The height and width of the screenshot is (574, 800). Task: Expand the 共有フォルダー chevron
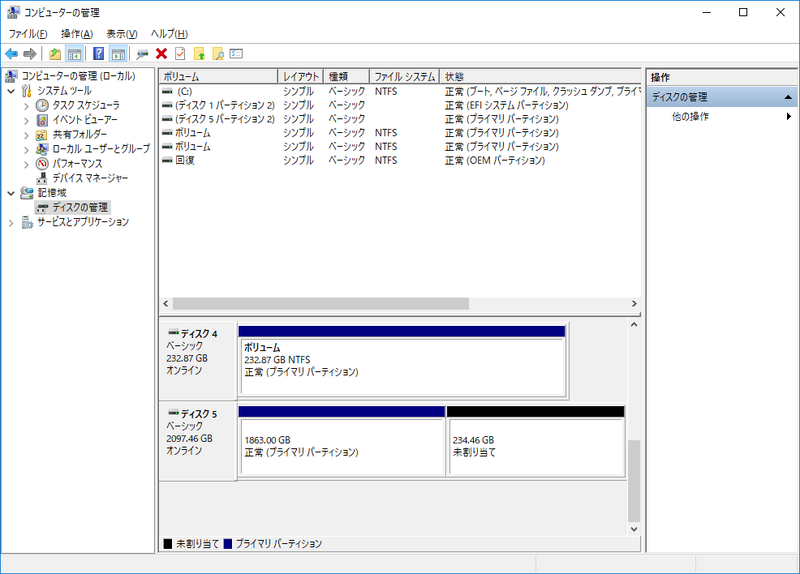coord(27,135)
